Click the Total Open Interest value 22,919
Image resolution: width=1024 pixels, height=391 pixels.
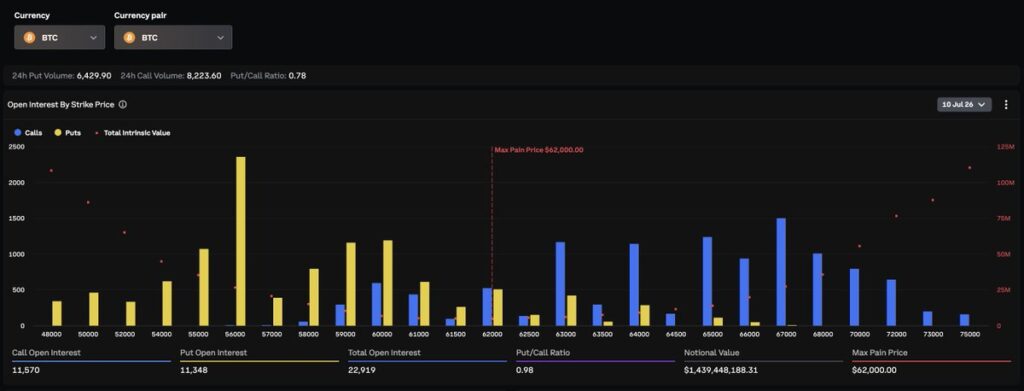pyautogui.click(x=362, y=370)
